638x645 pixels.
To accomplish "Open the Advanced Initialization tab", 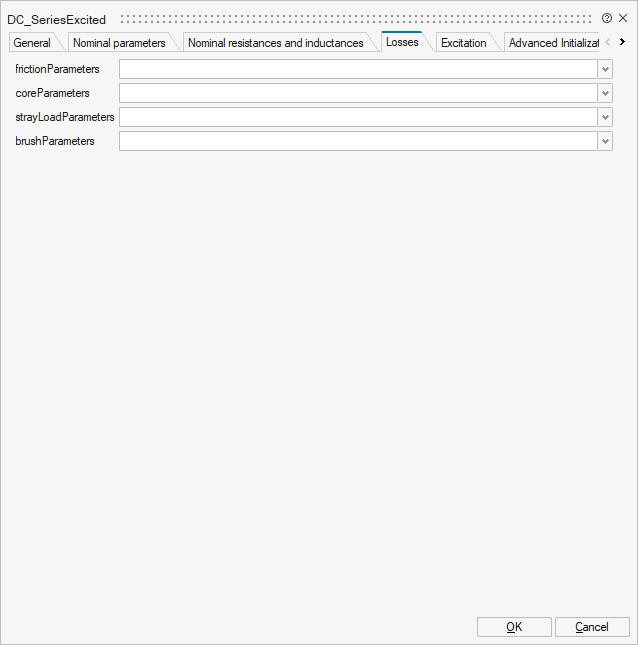I will tap(552, 43).
